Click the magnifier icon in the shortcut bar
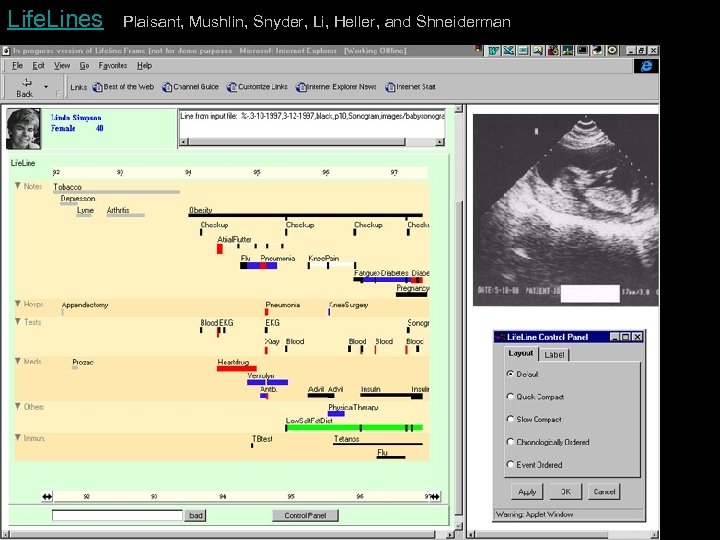Image resolution: width=720 pixels, height=540 pixels. (x=538, y=51)
